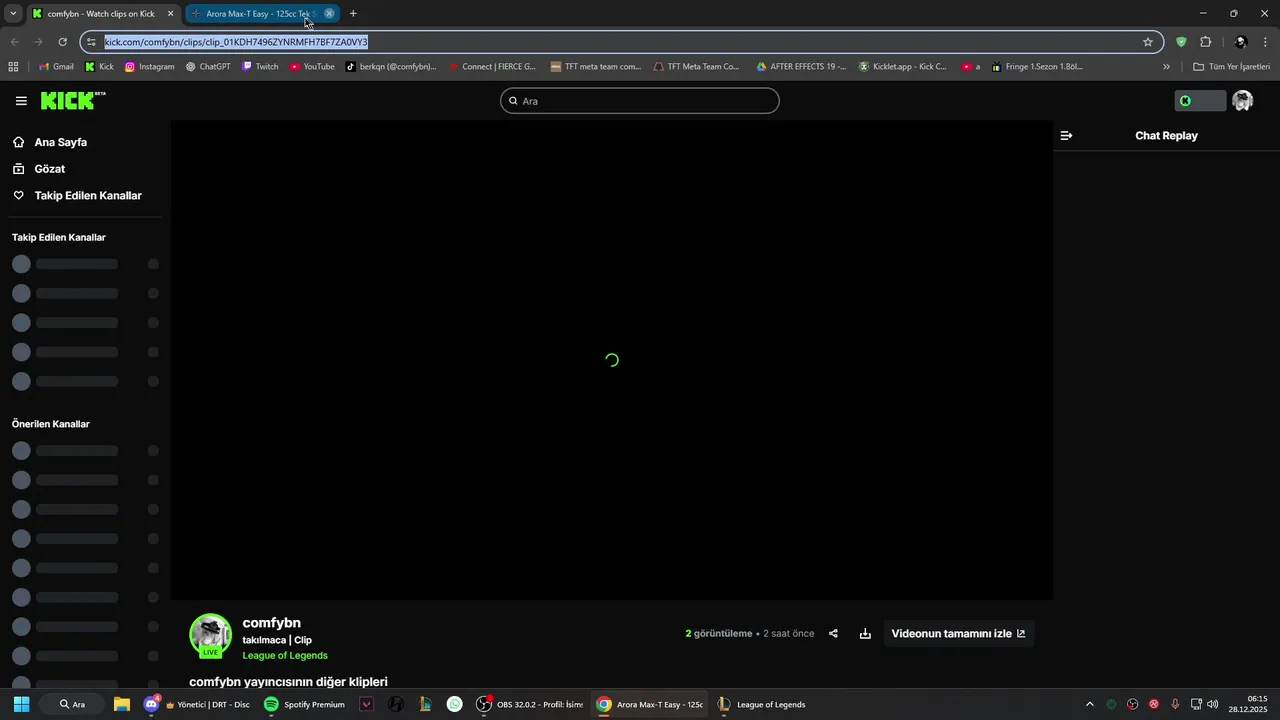
Task: Open Spotify Premium from the taskbar
Action: [304, 704]
